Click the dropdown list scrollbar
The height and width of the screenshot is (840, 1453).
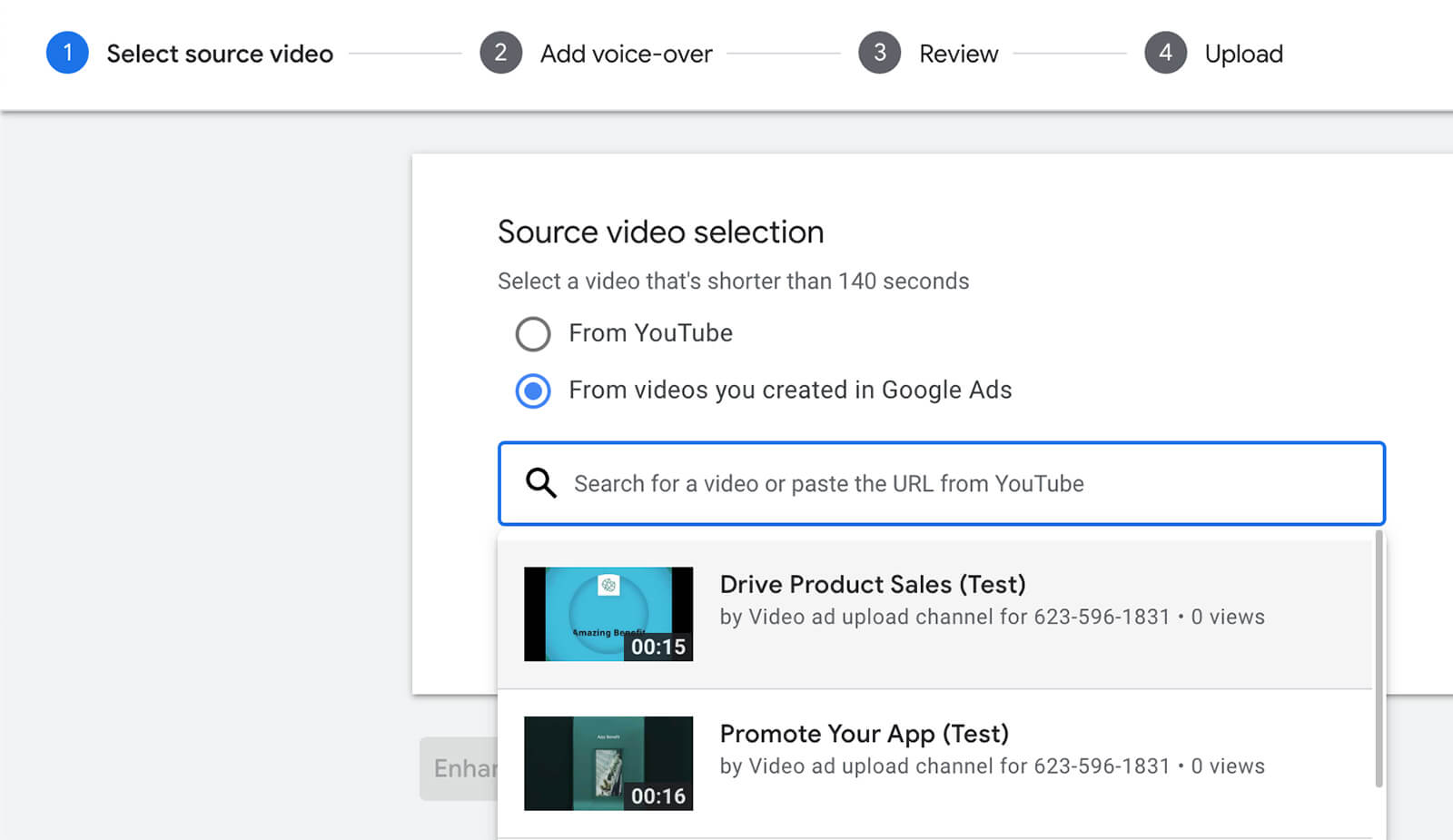click(1379, 658)
